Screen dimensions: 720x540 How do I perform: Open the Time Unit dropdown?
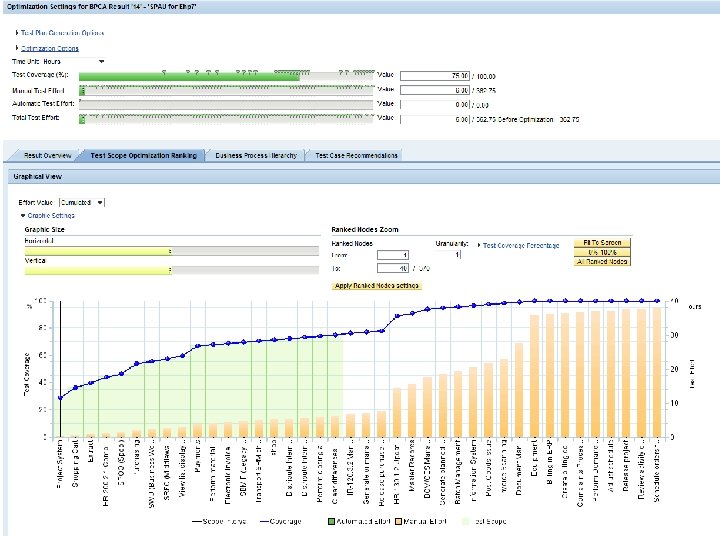pyautogui.click(x=101, y=62)
